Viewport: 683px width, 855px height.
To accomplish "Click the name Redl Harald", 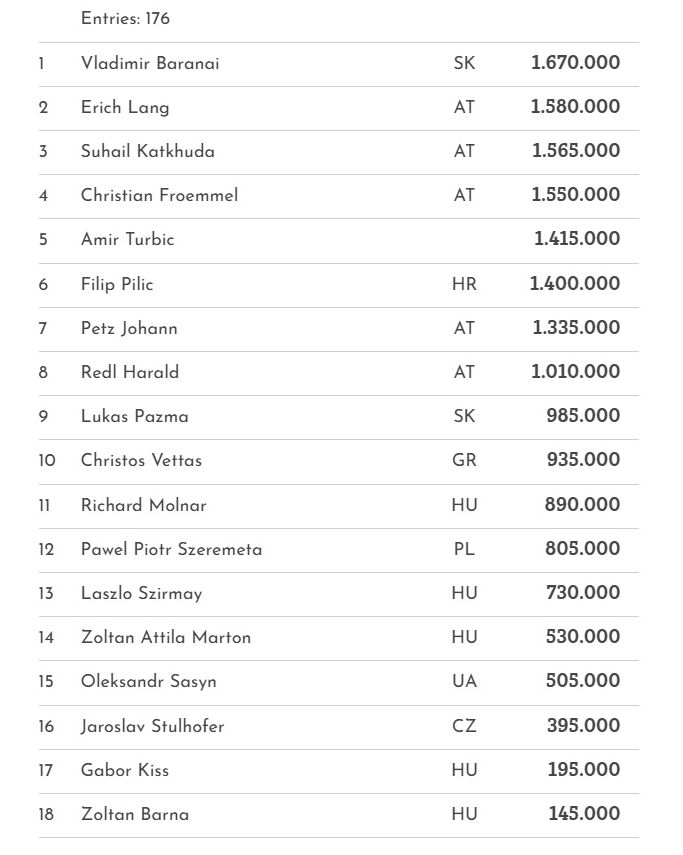I will click(x=130, y=372).
